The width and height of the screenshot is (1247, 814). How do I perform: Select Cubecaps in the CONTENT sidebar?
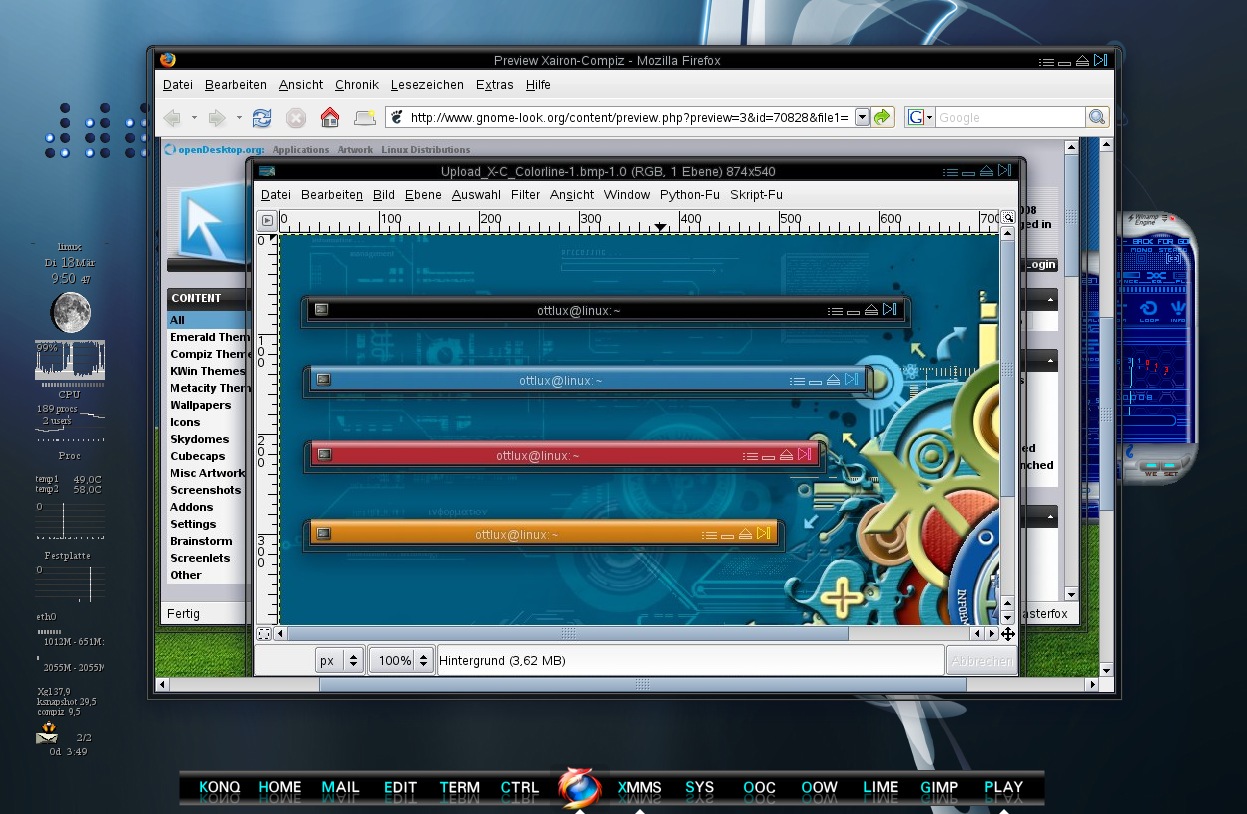pyautogui.click(x=197, y=456)
